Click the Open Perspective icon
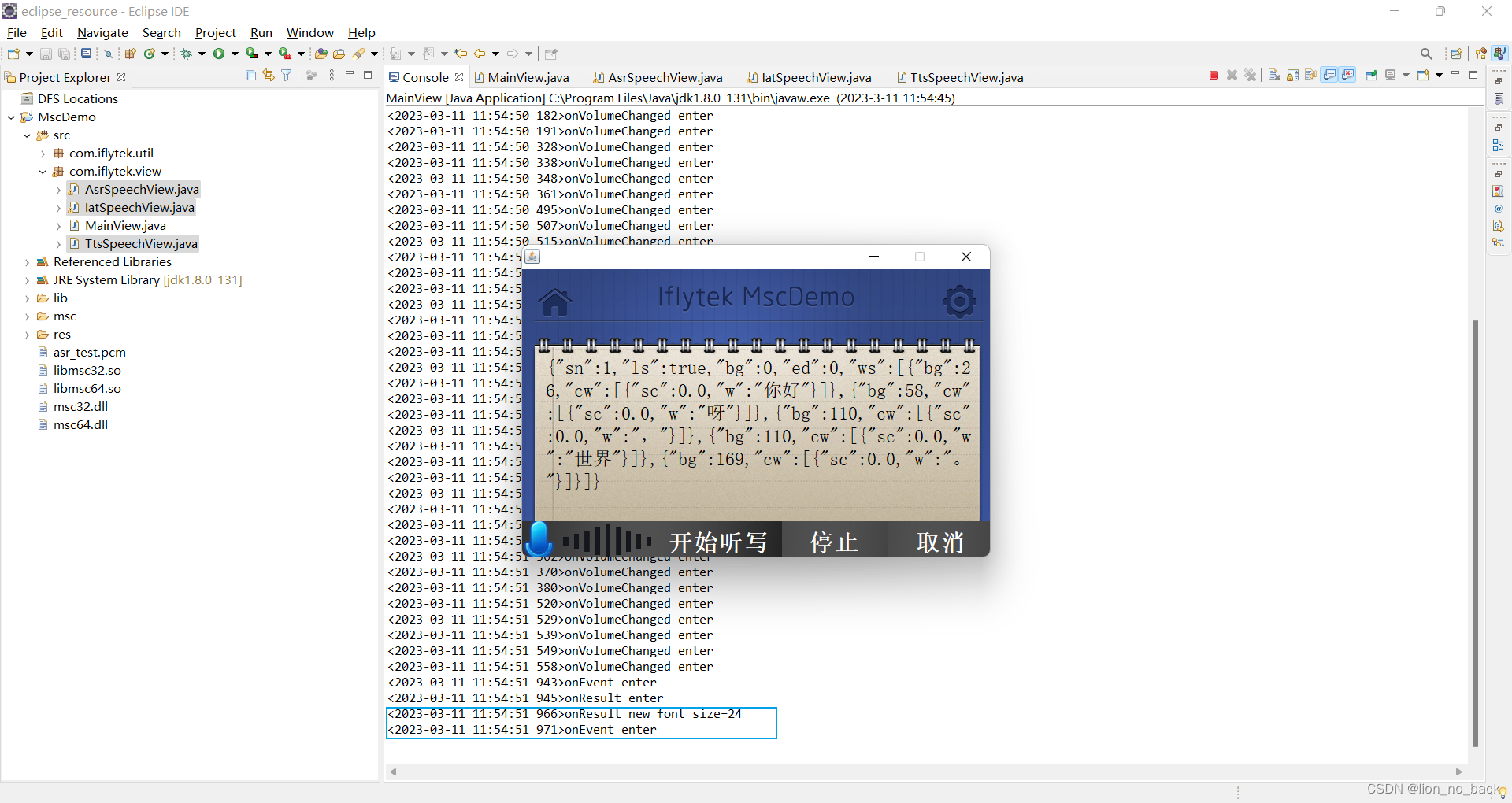This screenshot has width=1512, height=803. click(1456, 54)
